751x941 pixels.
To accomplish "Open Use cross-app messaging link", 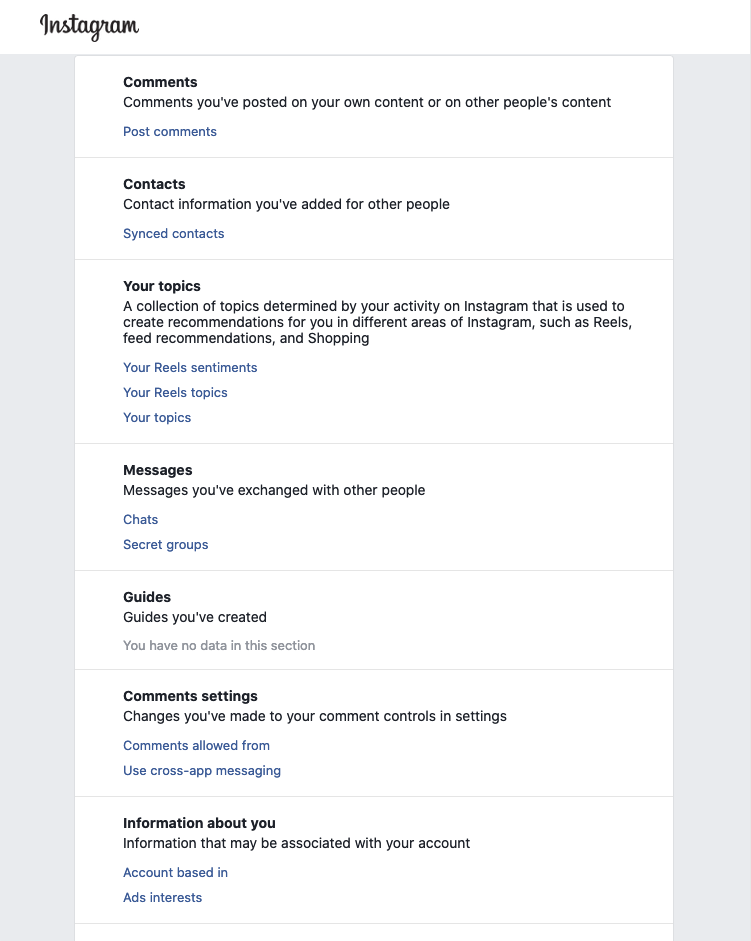I will [202, 771].
